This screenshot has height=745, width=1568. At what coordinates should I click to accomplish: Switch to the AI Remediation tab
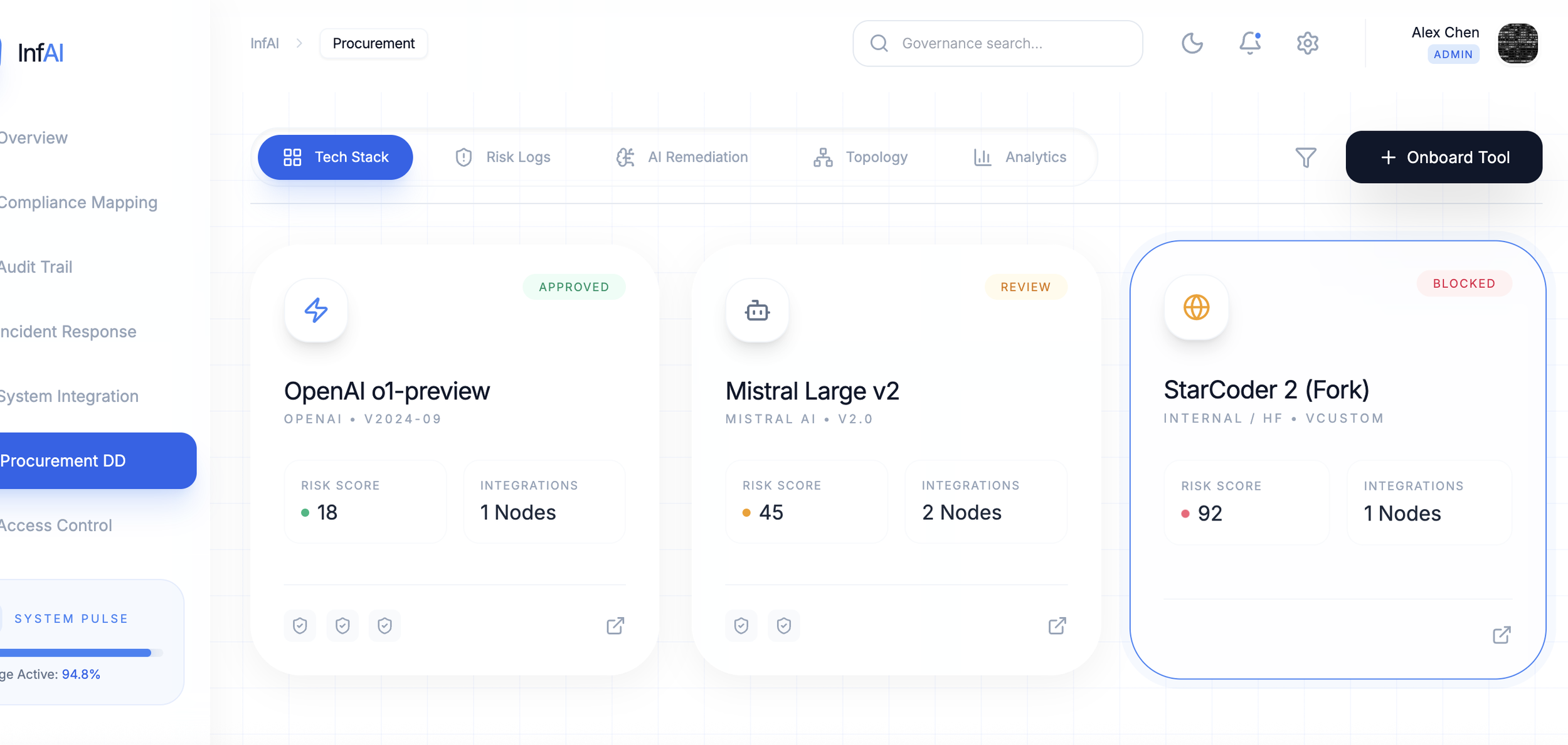click(x=682, y=157)
